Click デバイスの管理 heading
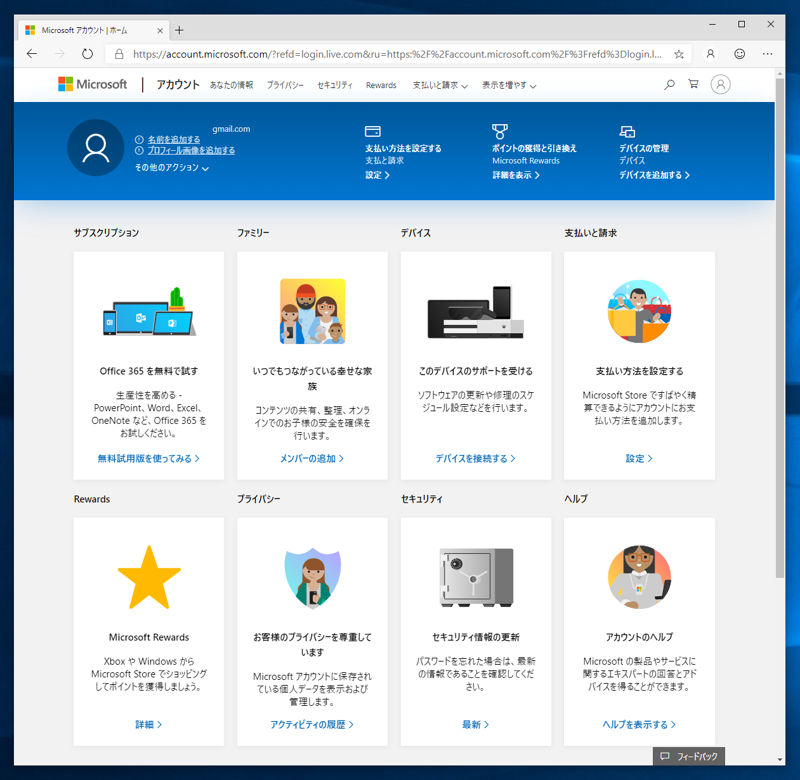This screenshot has height=780, width=800. click(x=644, y=148)
